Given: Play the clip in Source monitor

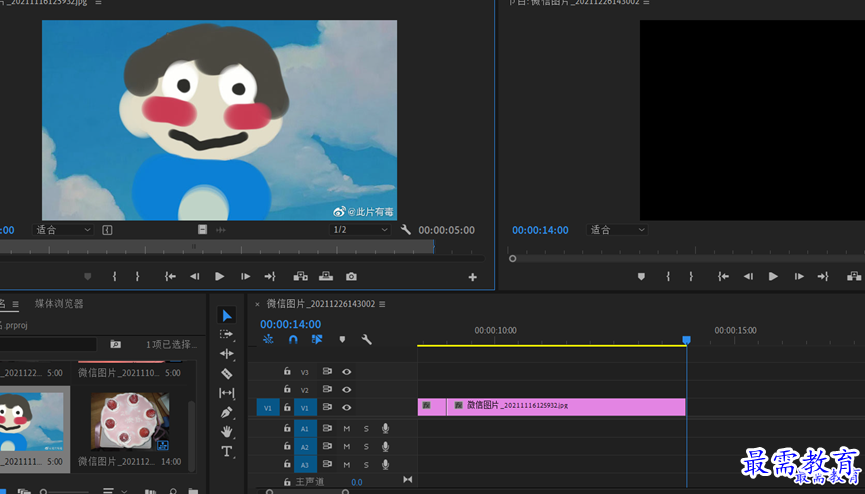Looking at the screenshot, I should [220, 277].
